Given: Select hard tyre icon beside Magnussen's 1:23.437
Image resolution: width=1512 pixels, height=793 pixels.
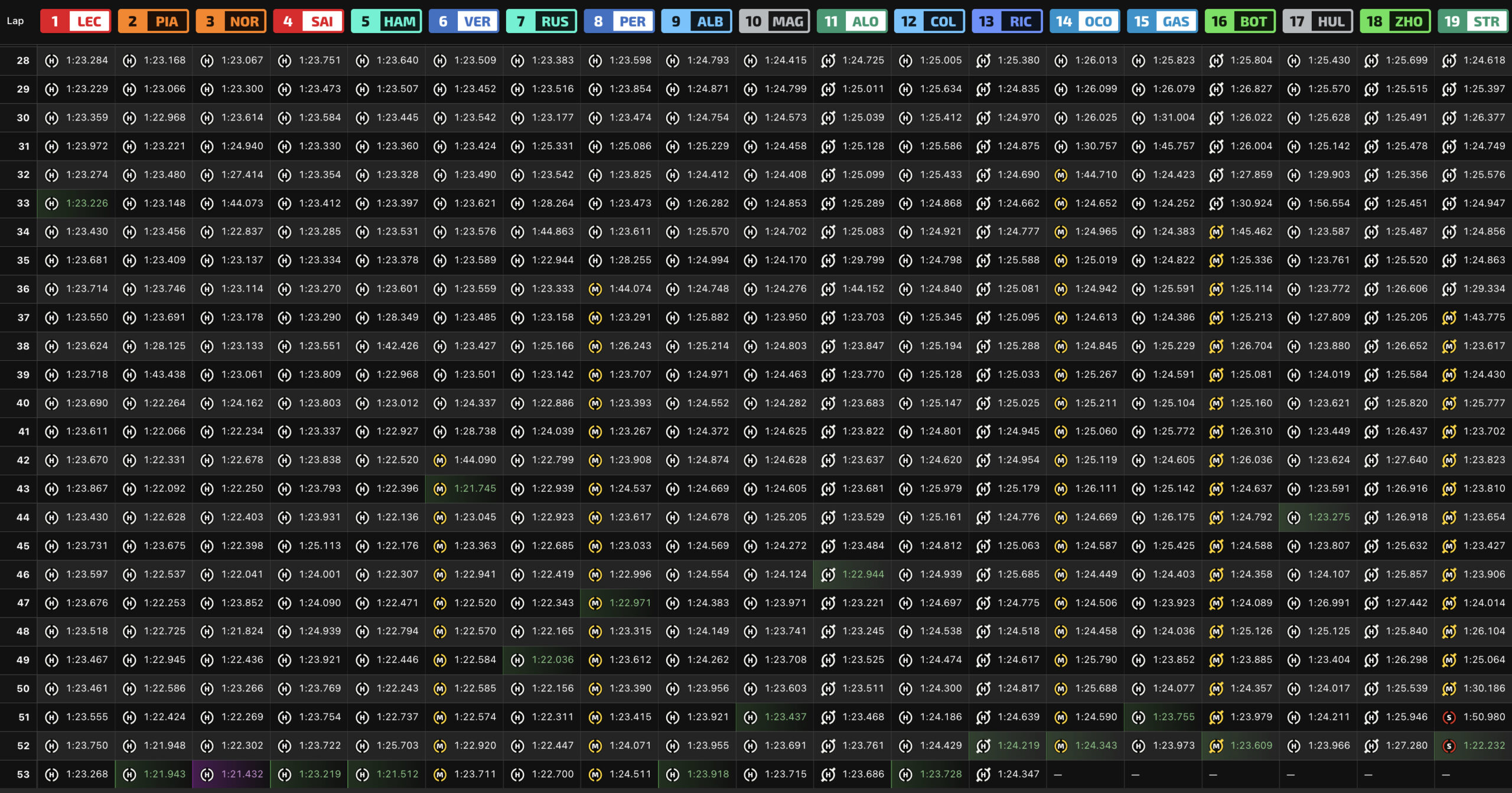Looking at the screenshot, I should [750, 717].
